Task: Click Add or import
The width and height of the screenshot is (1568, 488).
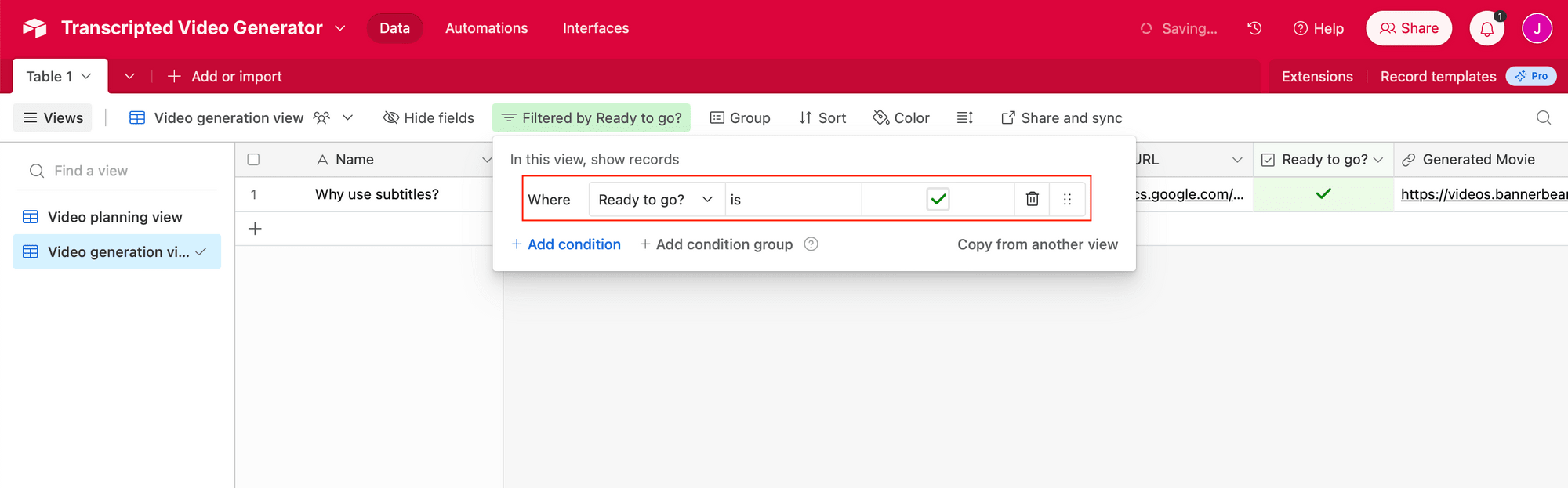Action: point(224,76)
